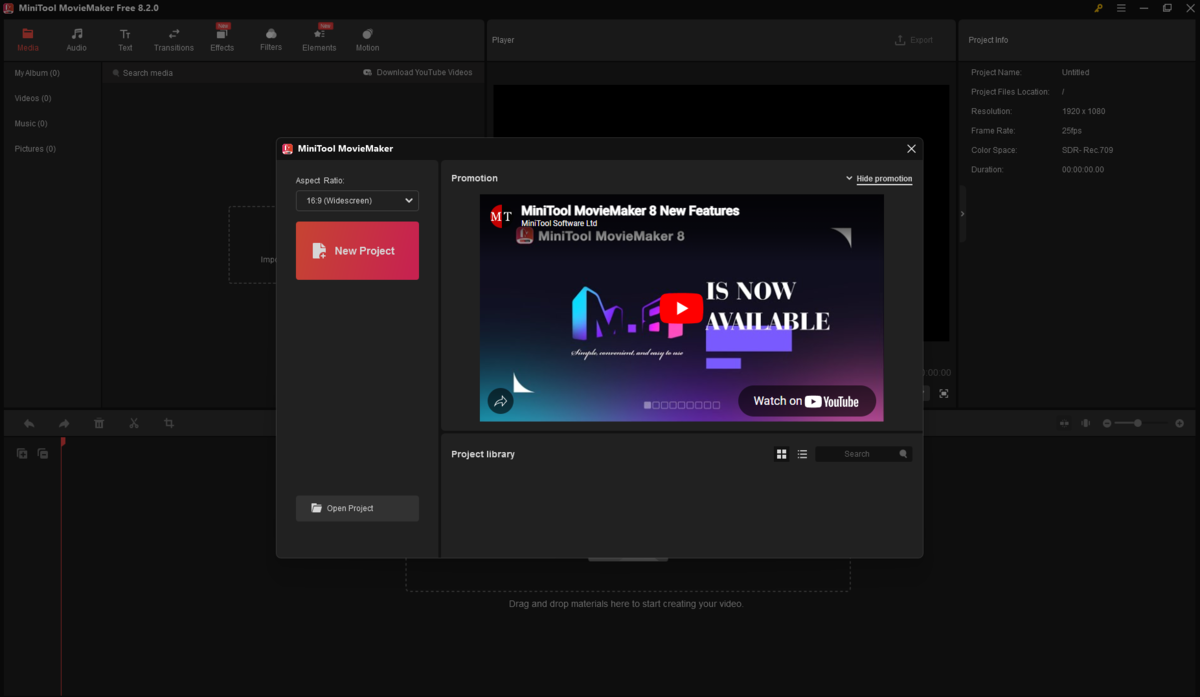
Task: Click the Download YouTube Videos link
Action: [418, 72]
